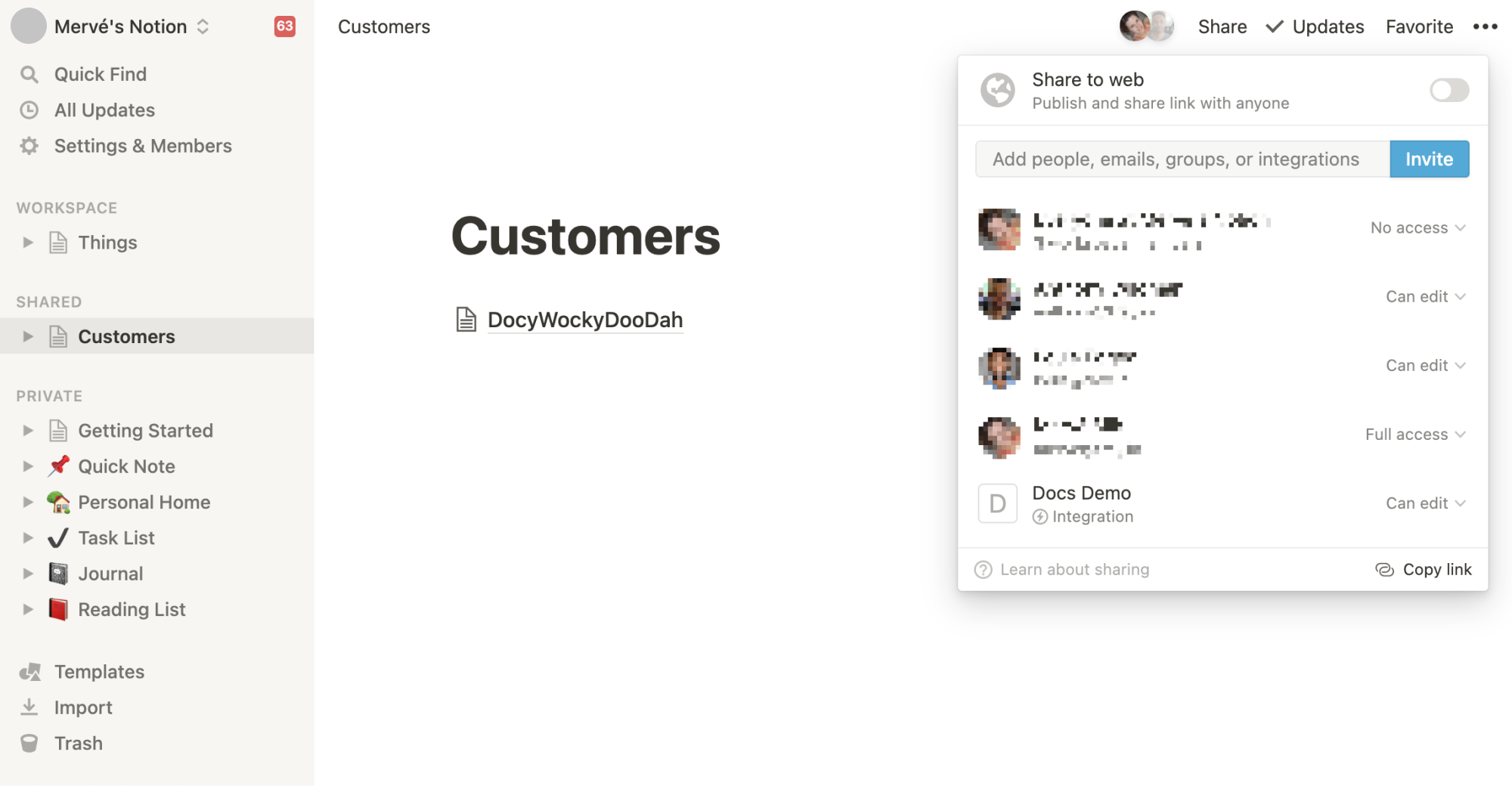Expand the Customers page in sidebar
Screen dimensions: 1512x786
[28, 336]
